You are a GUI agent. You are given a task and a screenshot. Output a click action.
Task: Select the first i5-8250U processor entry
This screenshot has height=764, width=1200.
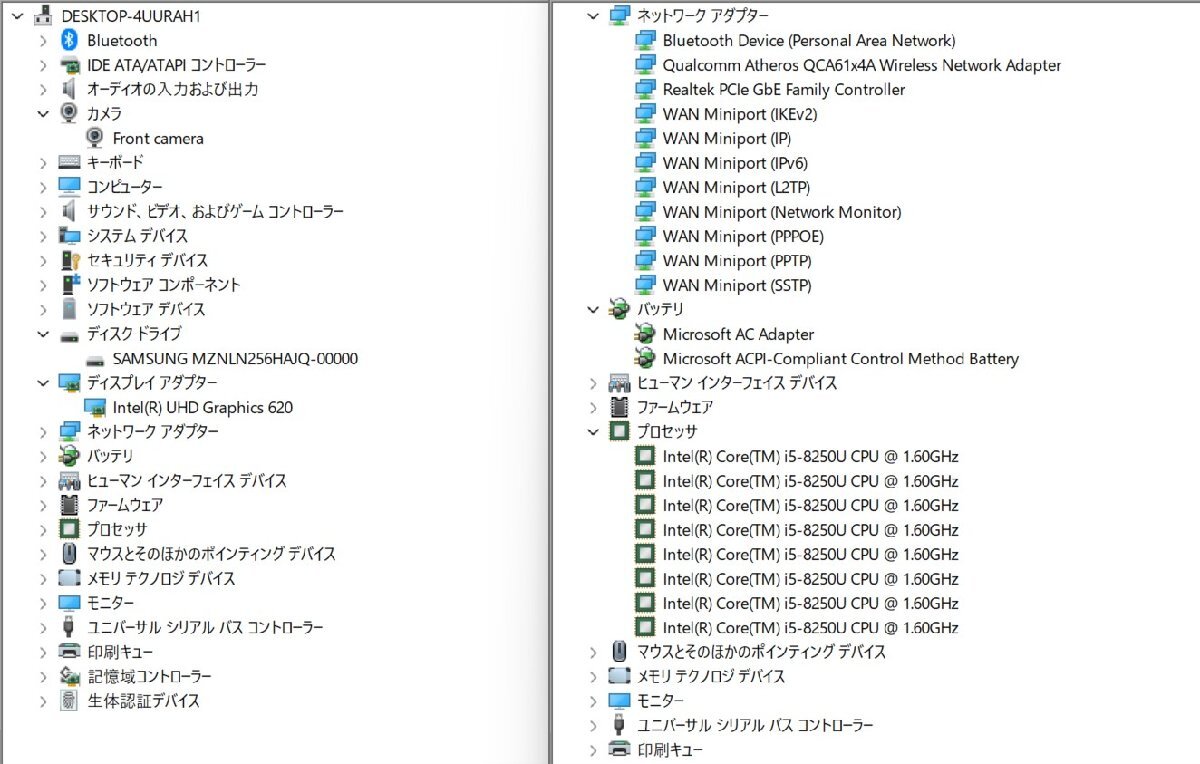(x=810, y=456)
